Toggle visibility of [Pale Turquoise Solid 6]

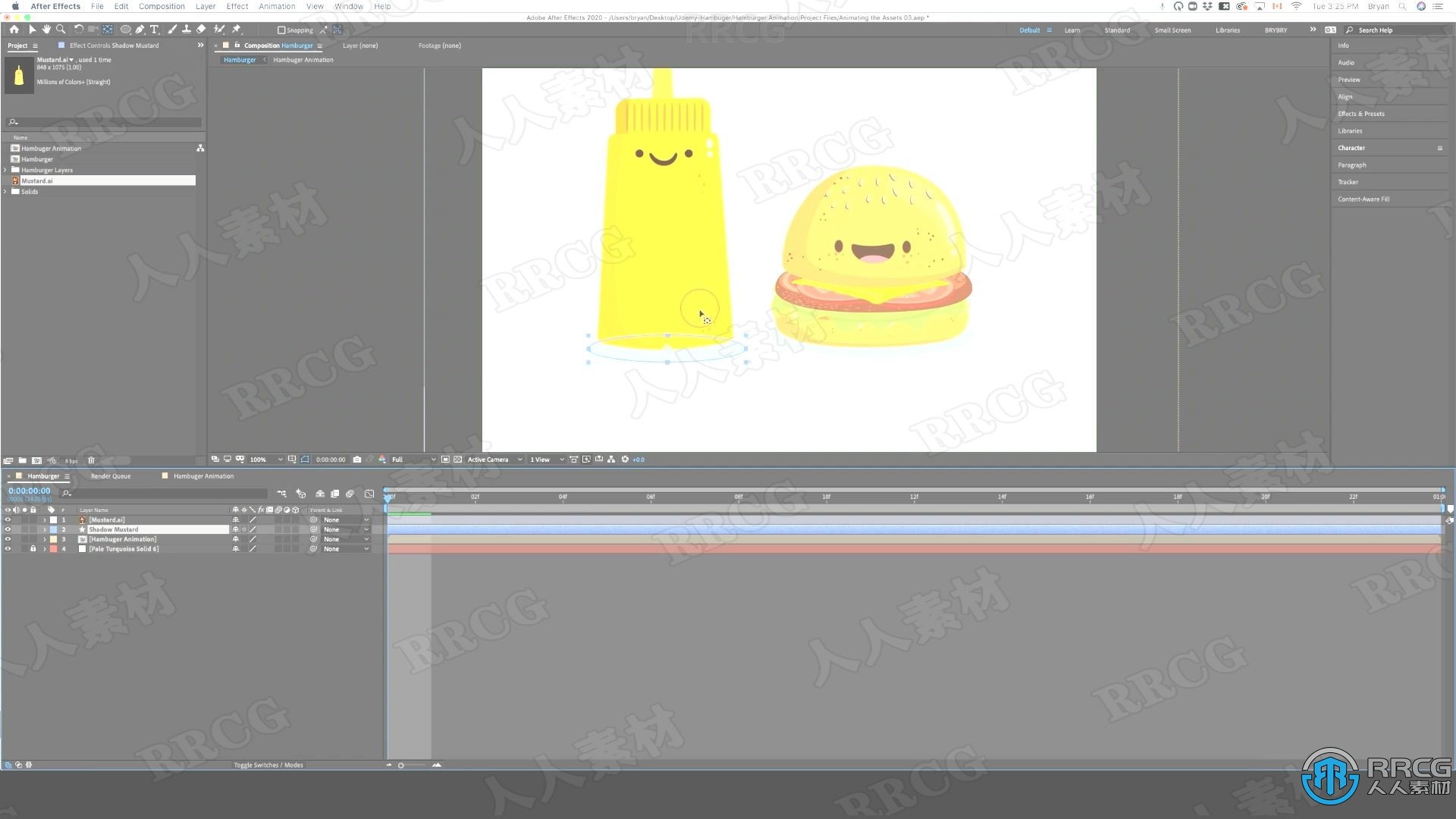point(8,549)
